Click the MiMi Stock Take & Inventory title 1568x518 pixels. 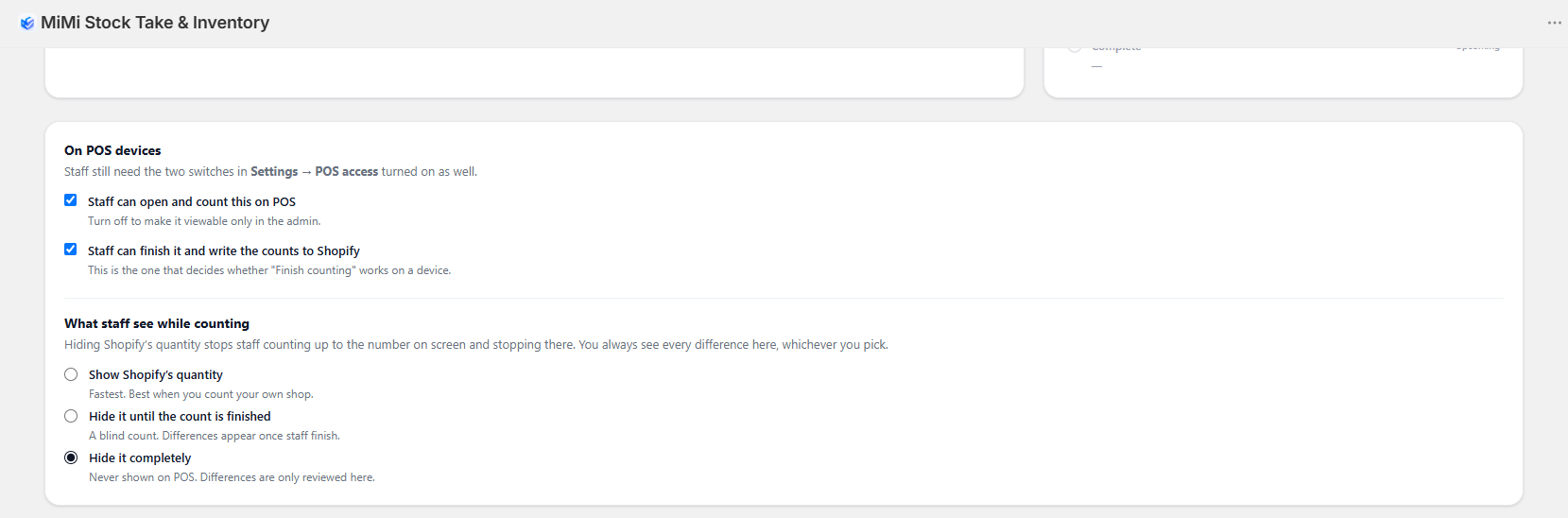155,23
